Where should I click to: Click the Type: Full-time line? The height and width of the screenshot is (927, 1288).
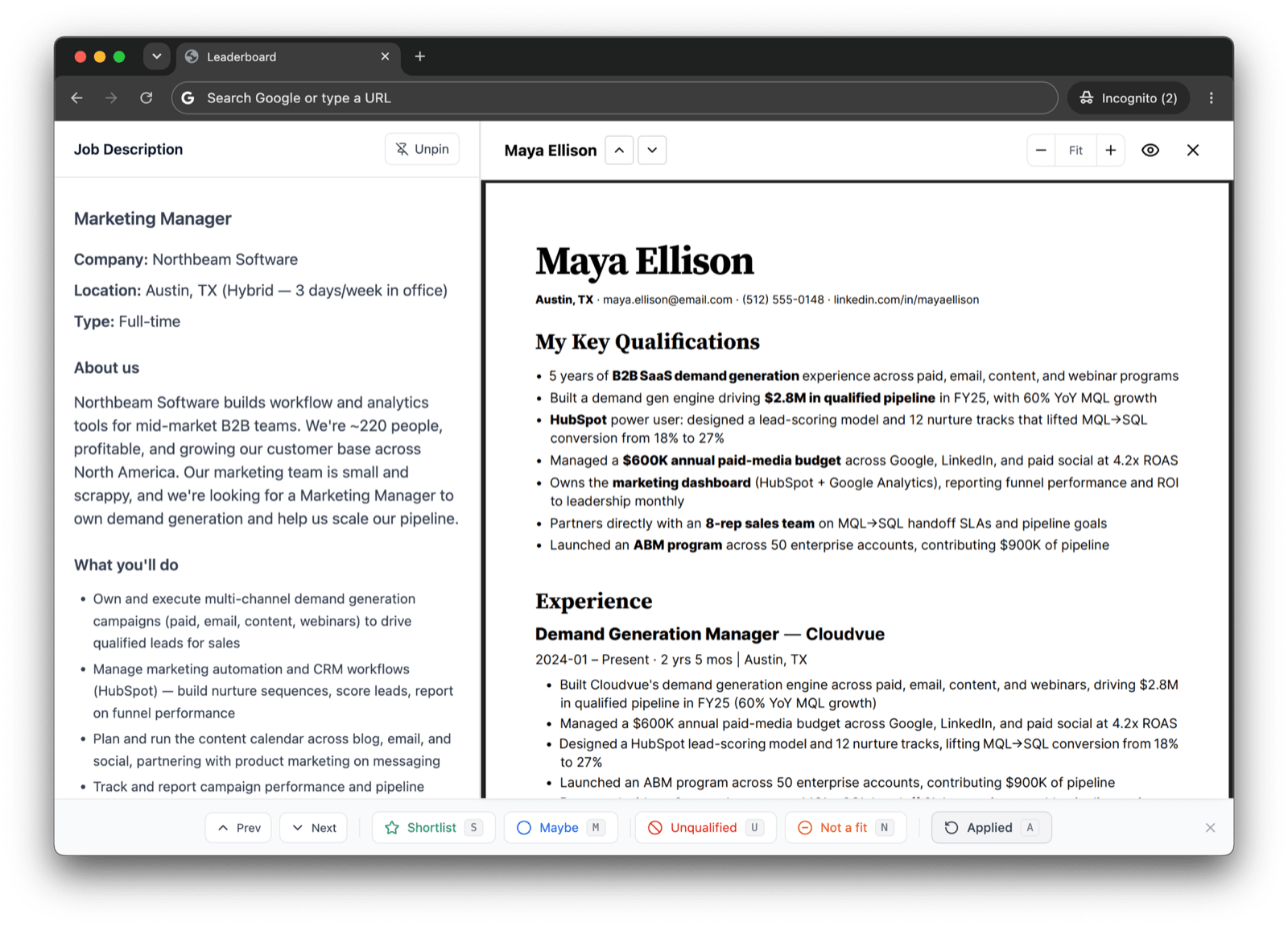pyautogui.click(x=127, y=321)
